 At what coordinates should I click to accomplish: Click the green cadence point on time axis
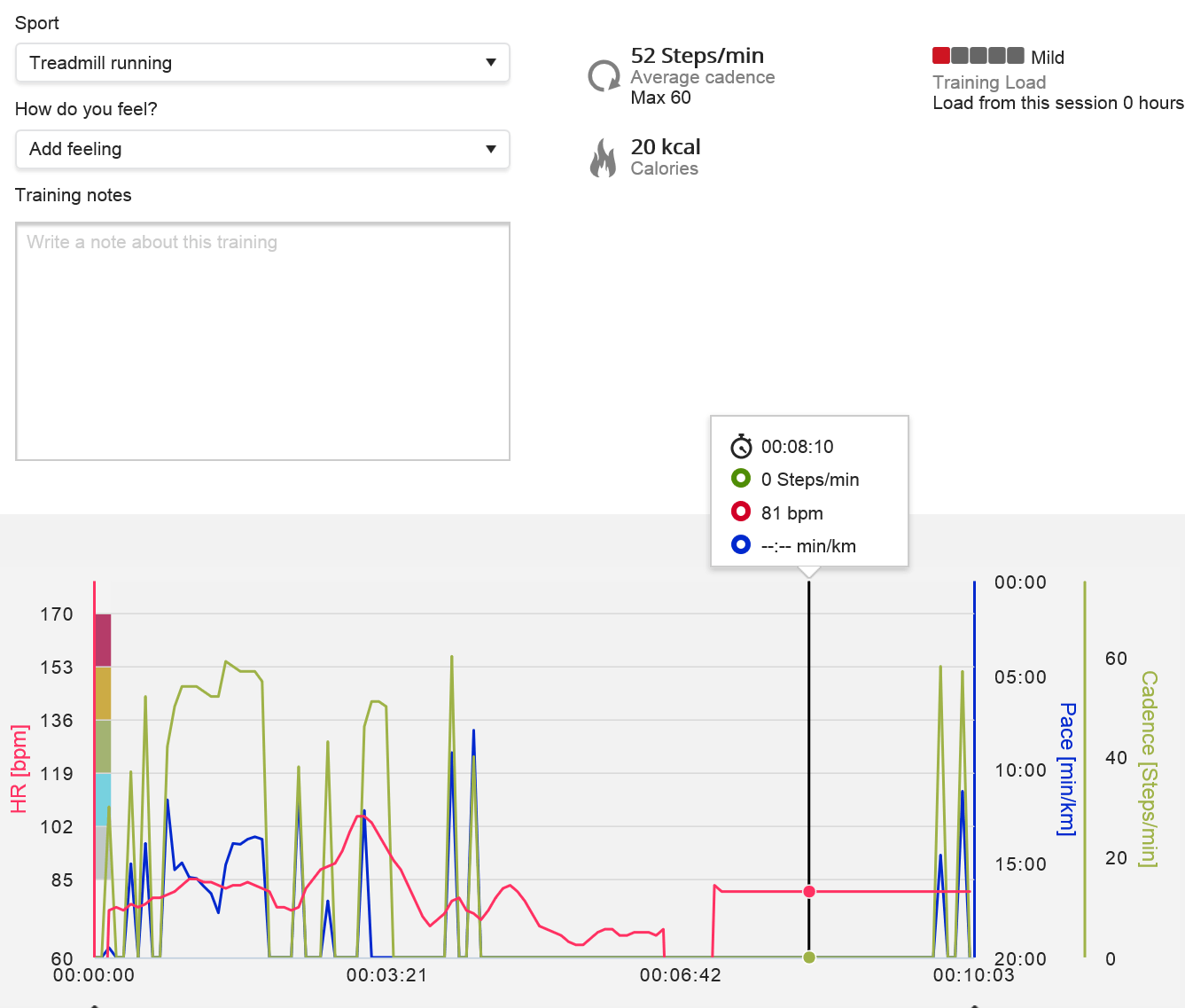tap(809, 957)
